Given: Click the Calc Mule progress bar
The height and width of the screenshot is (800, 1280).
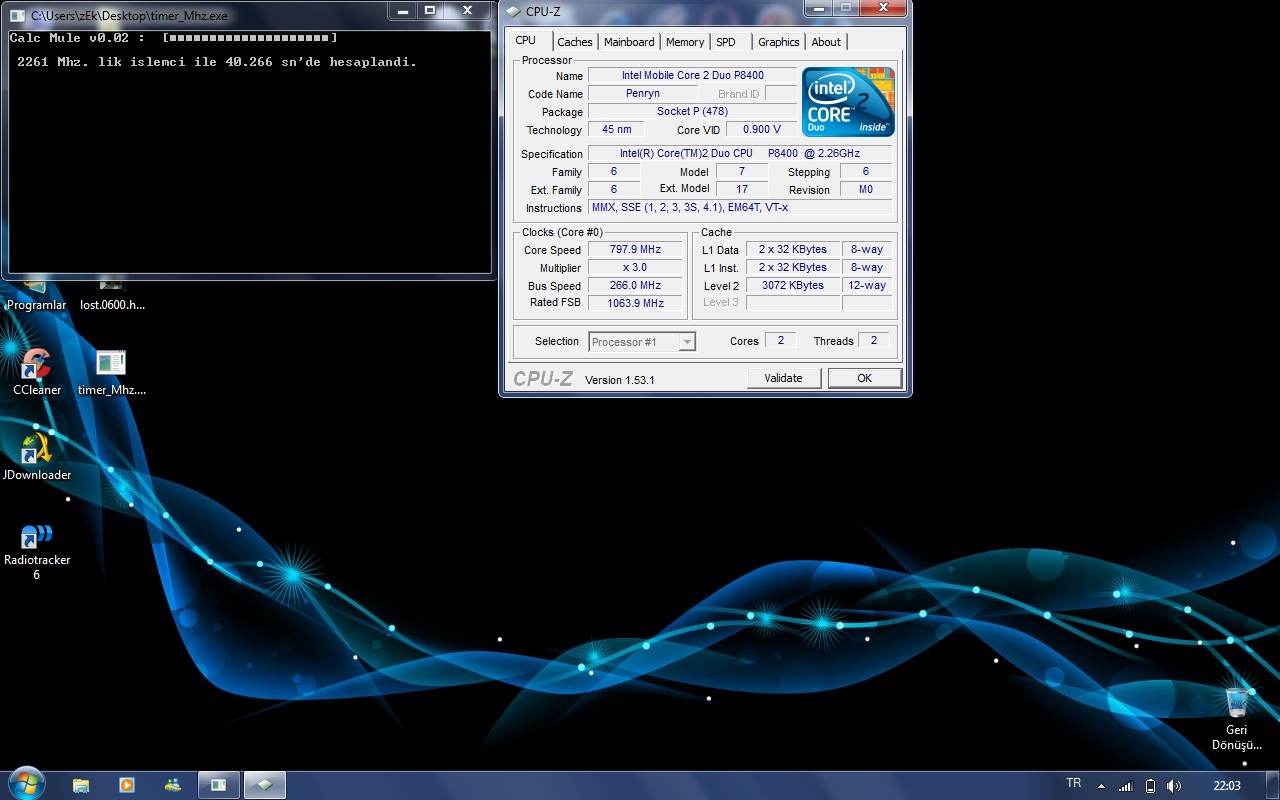Looking at the screenshot, I should (x=249, y=38).
